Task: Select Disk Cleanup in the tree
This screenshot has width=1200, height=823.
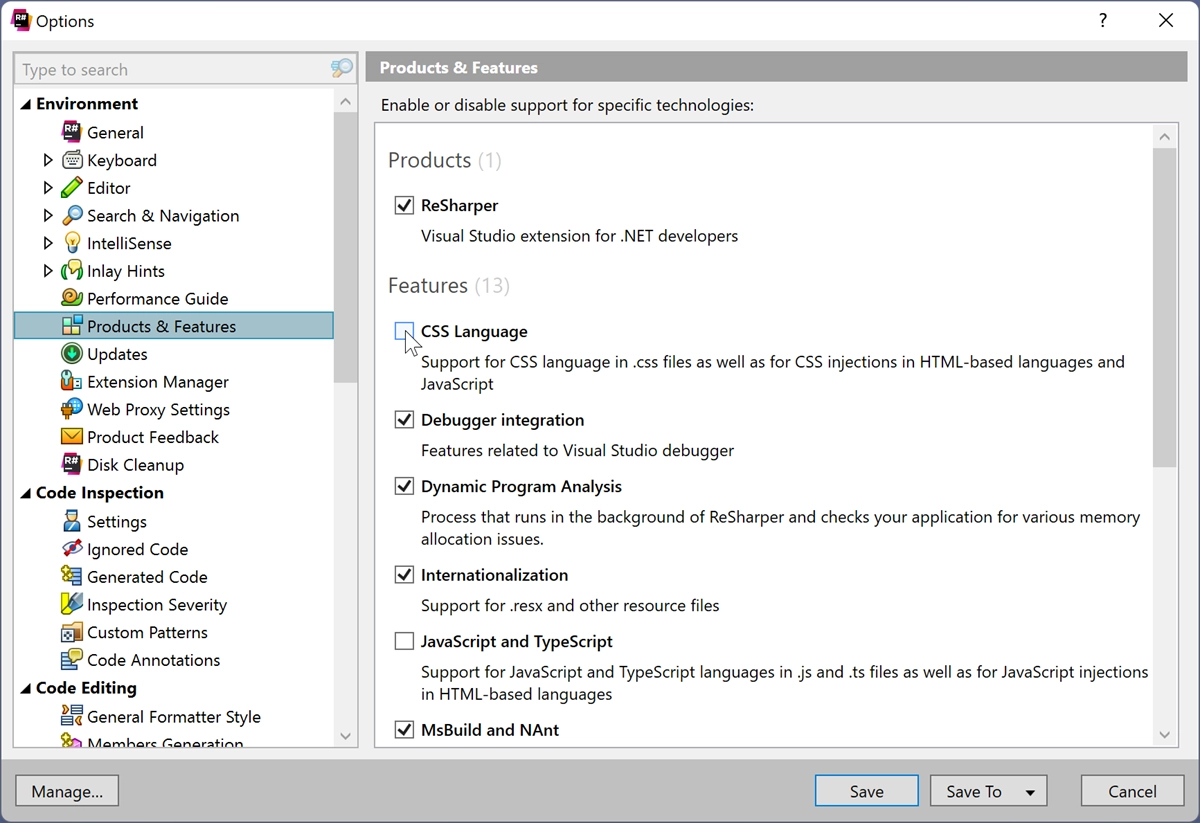Action: 135,465
